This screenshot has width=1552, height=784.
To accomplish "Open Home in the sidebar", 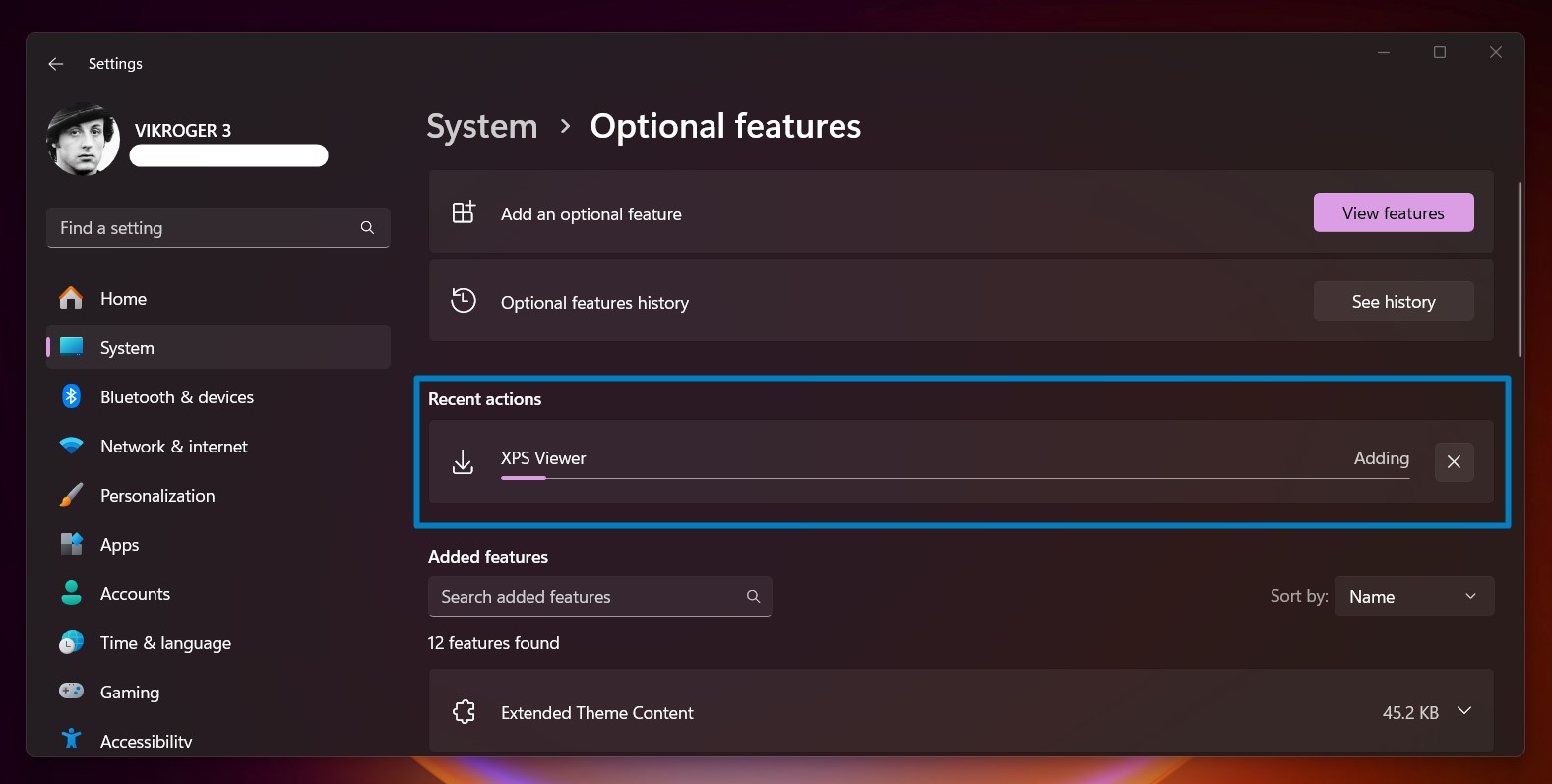I will pos(218,299).
